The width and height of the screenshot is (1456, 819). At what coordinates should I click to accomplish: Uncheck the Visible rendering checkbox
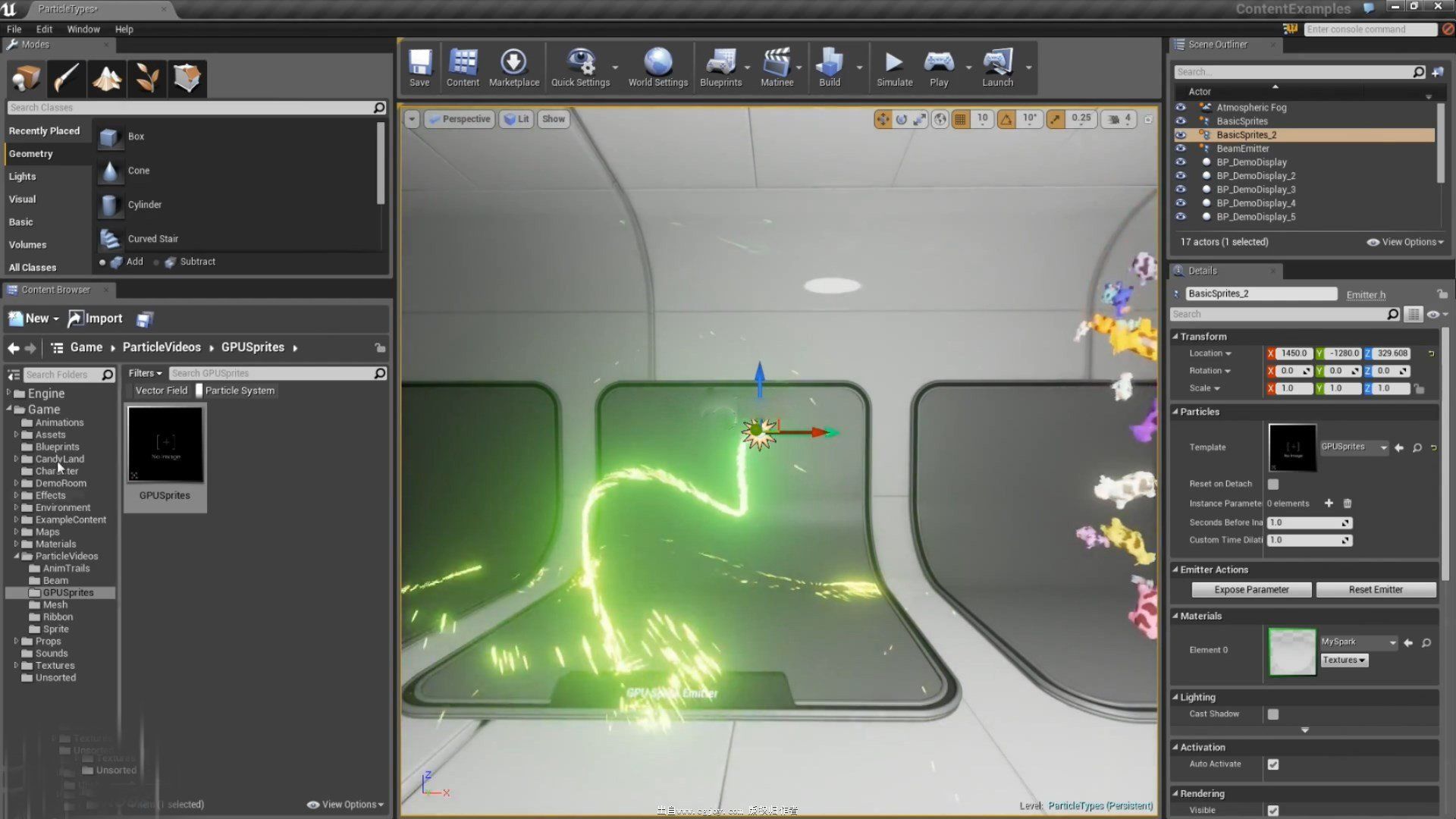pyautogui.click(x=1273, y=811)
